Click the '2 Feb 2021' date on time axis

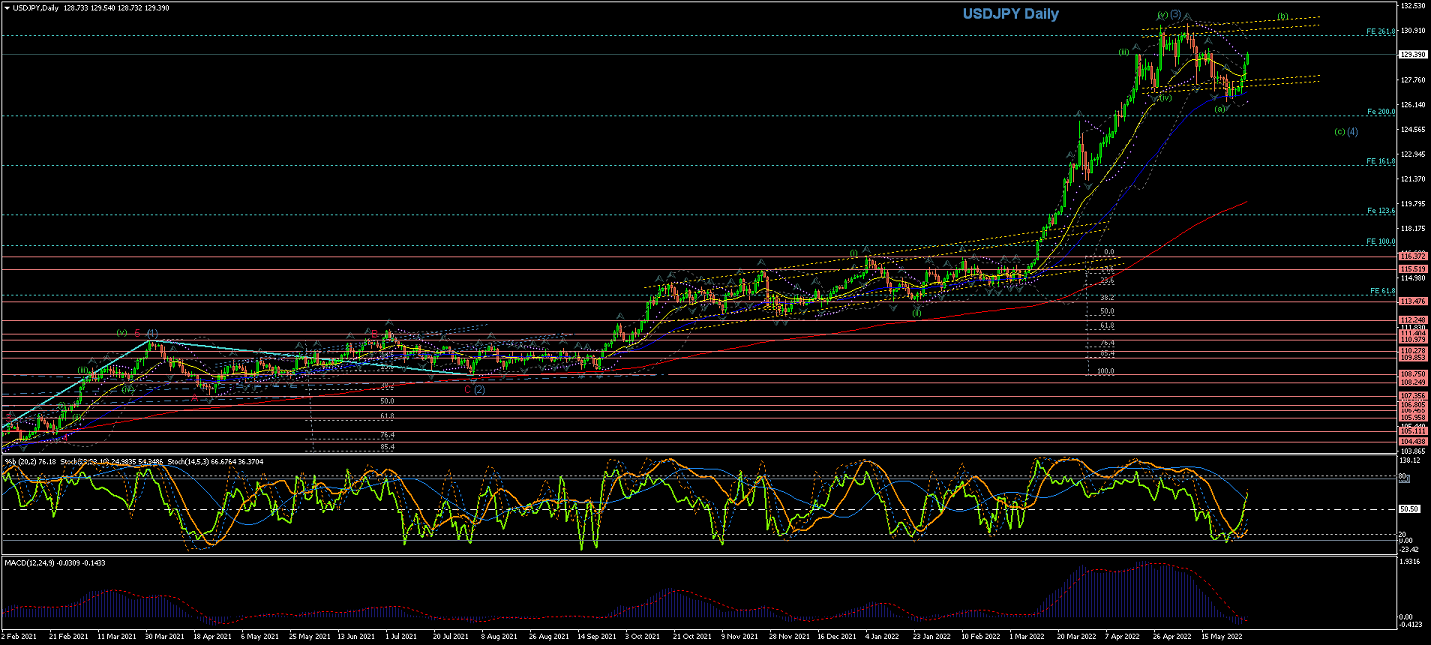21,635
